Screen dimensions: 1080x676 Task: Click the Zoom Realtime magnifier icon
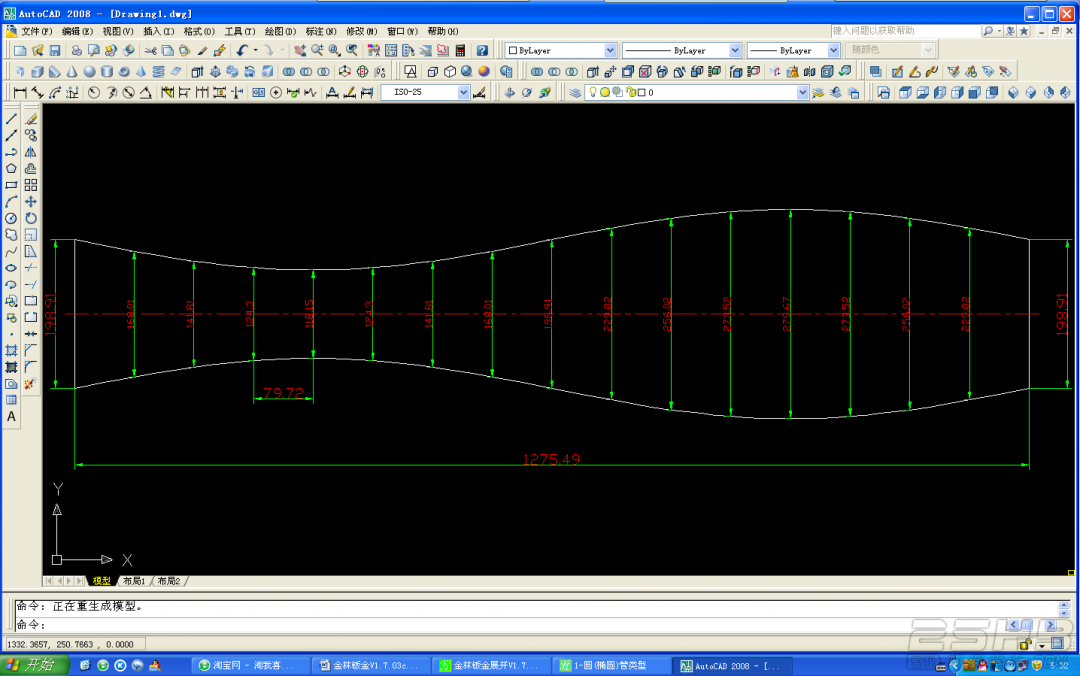click(318, 50)
